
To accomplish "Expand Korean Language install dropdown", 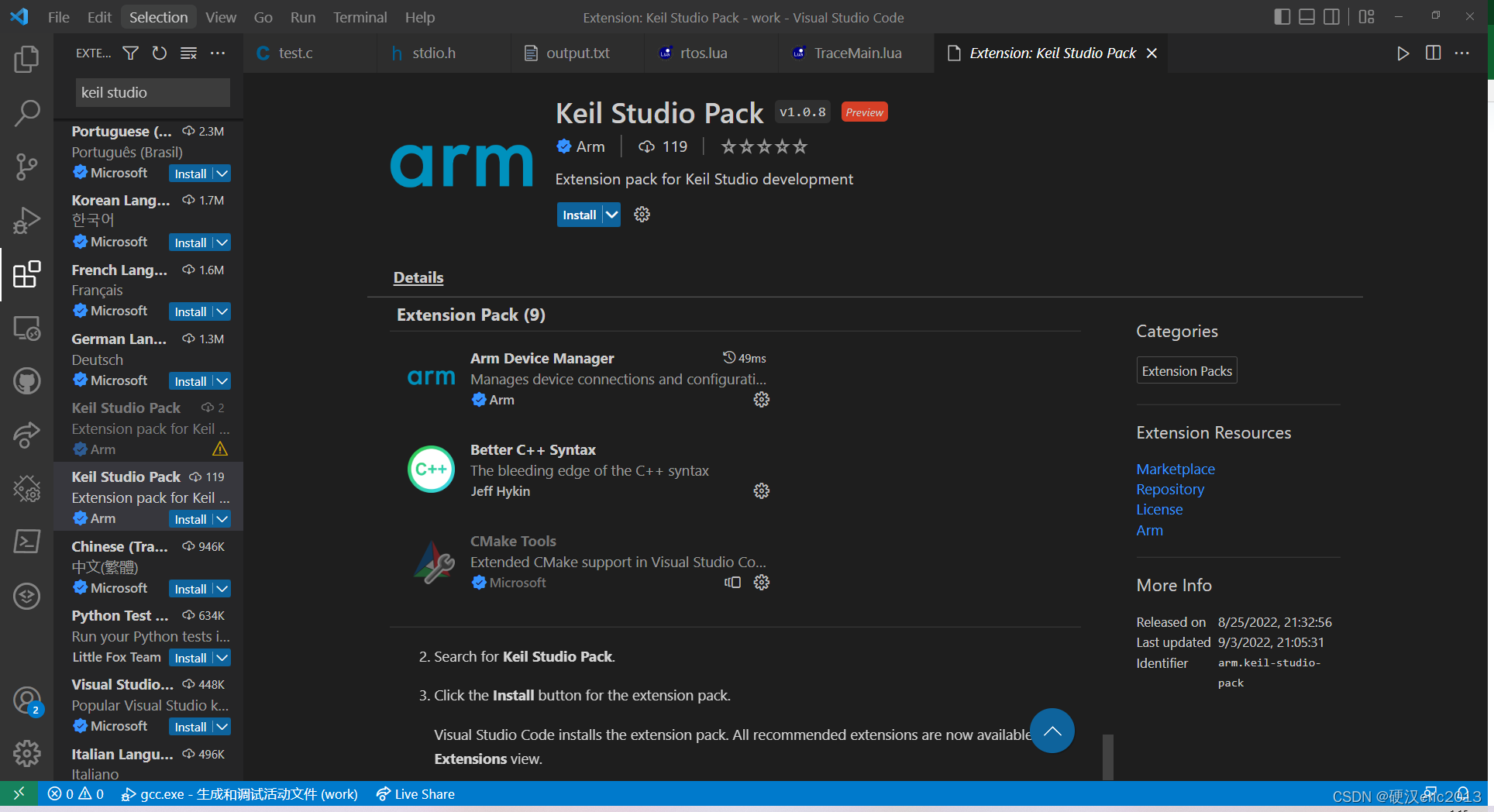I will pyautogui.click(x=222, y=243).
